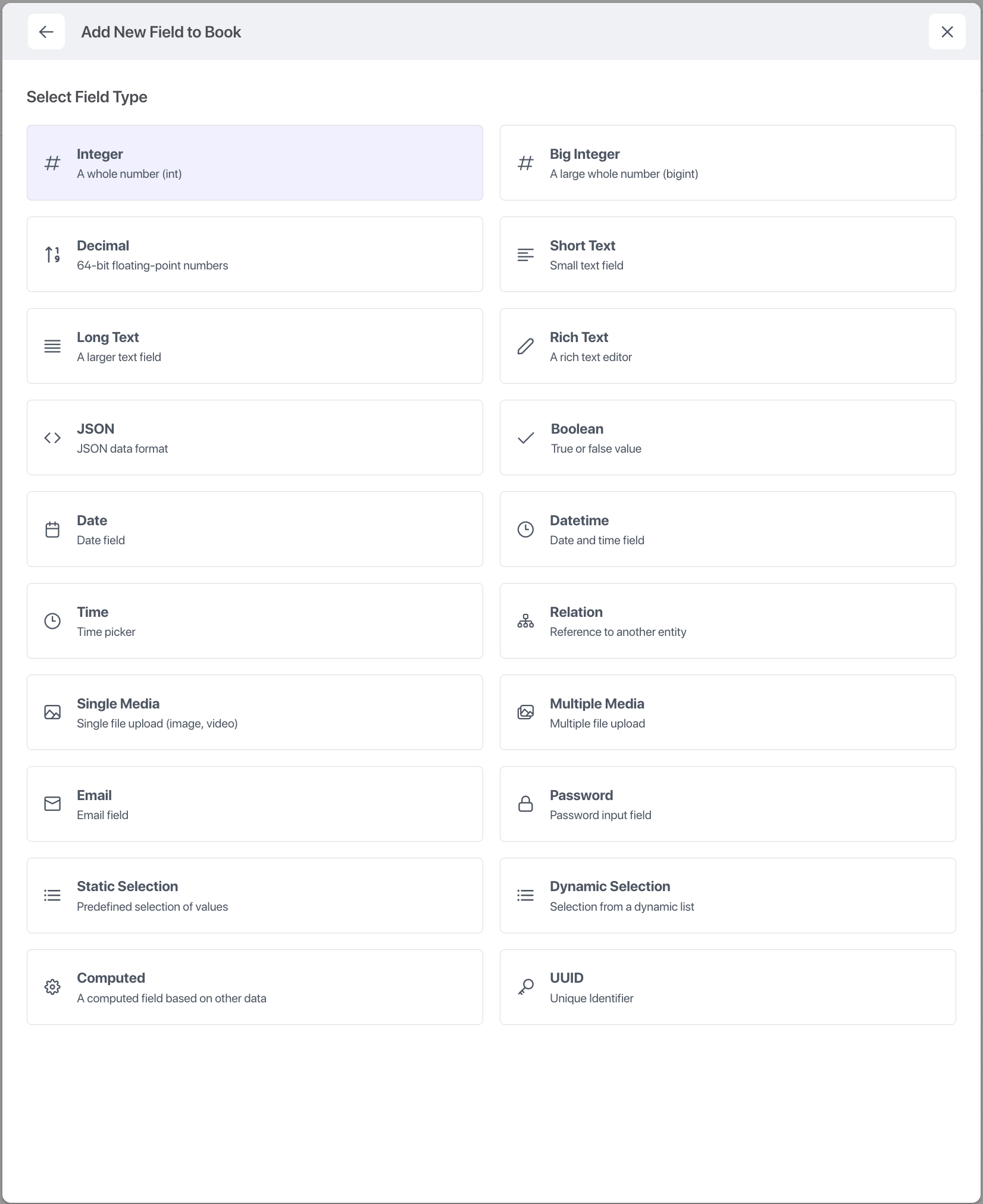Select the Short Text field option
The width and height of the screenshot is (983, 1204).
(x=728, y=255)
